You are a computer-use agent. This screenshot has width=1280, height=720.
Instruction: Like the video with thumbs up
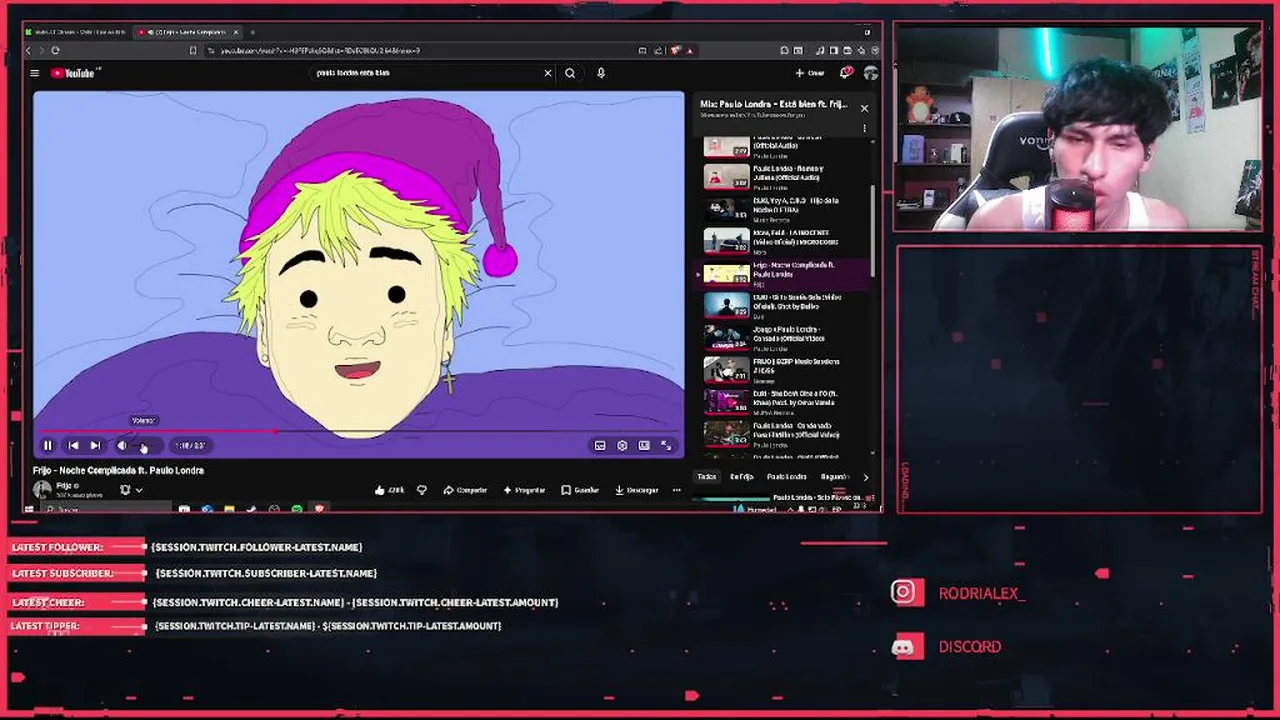[389, 490]
